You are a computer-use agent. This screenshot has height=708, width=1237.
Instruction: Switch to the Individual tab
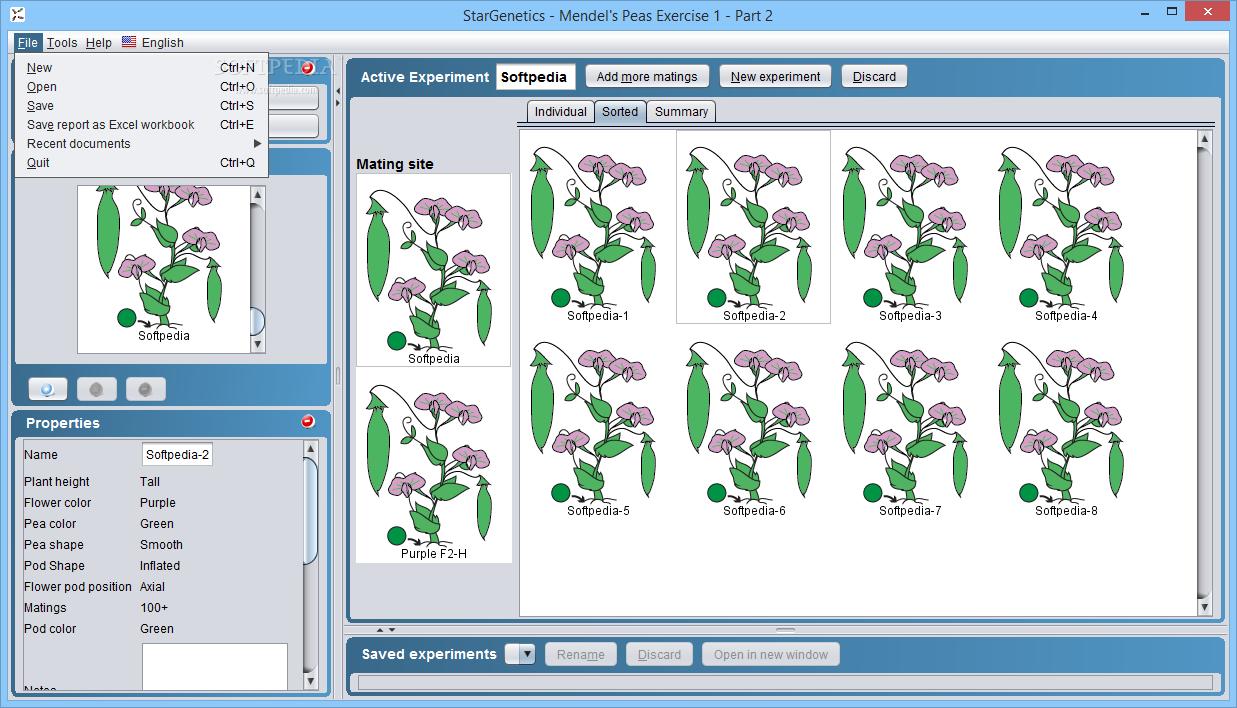coord(561,112)
